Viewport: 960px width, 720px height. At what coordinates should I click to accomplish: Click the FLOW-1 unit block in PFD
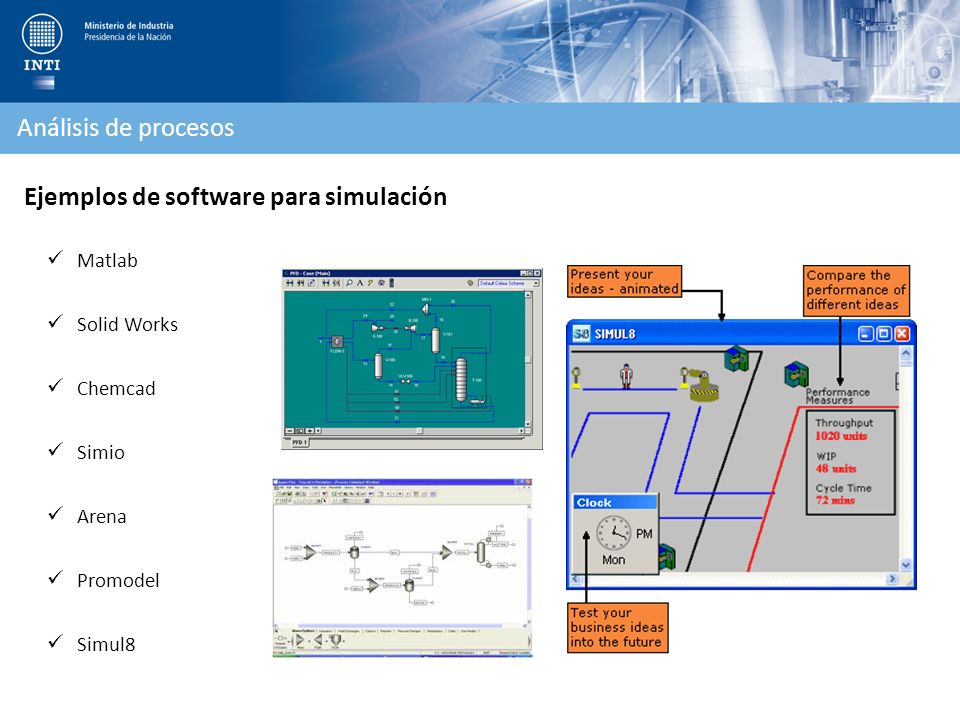337,341
